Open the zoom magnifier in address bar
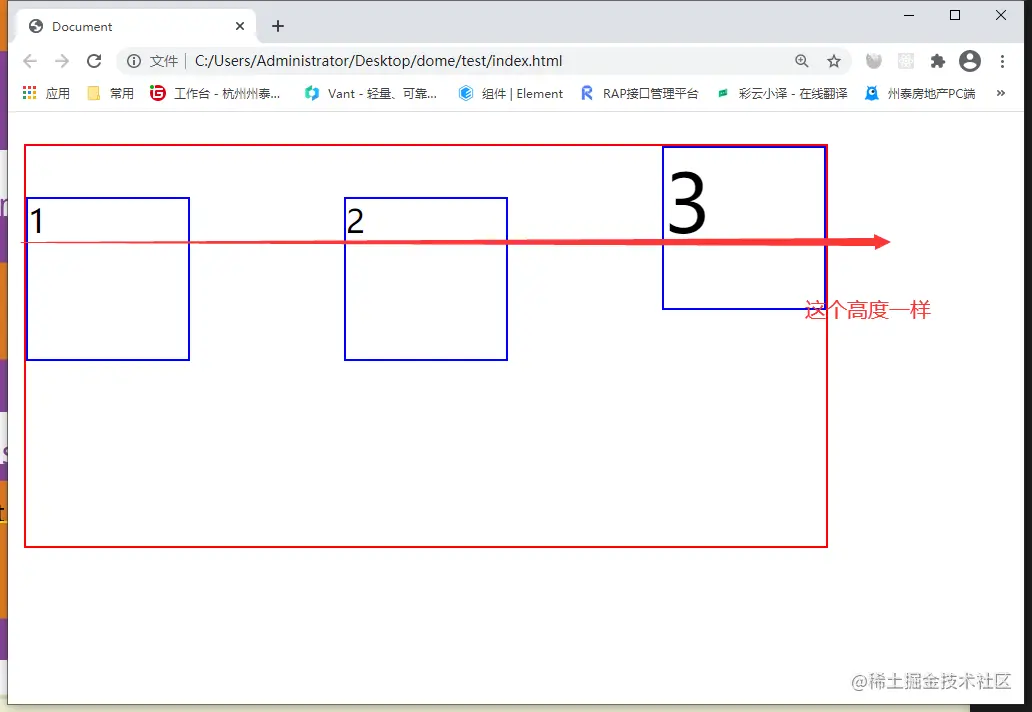The height and width of the screenshot is (712, 1032). (802, 61)
